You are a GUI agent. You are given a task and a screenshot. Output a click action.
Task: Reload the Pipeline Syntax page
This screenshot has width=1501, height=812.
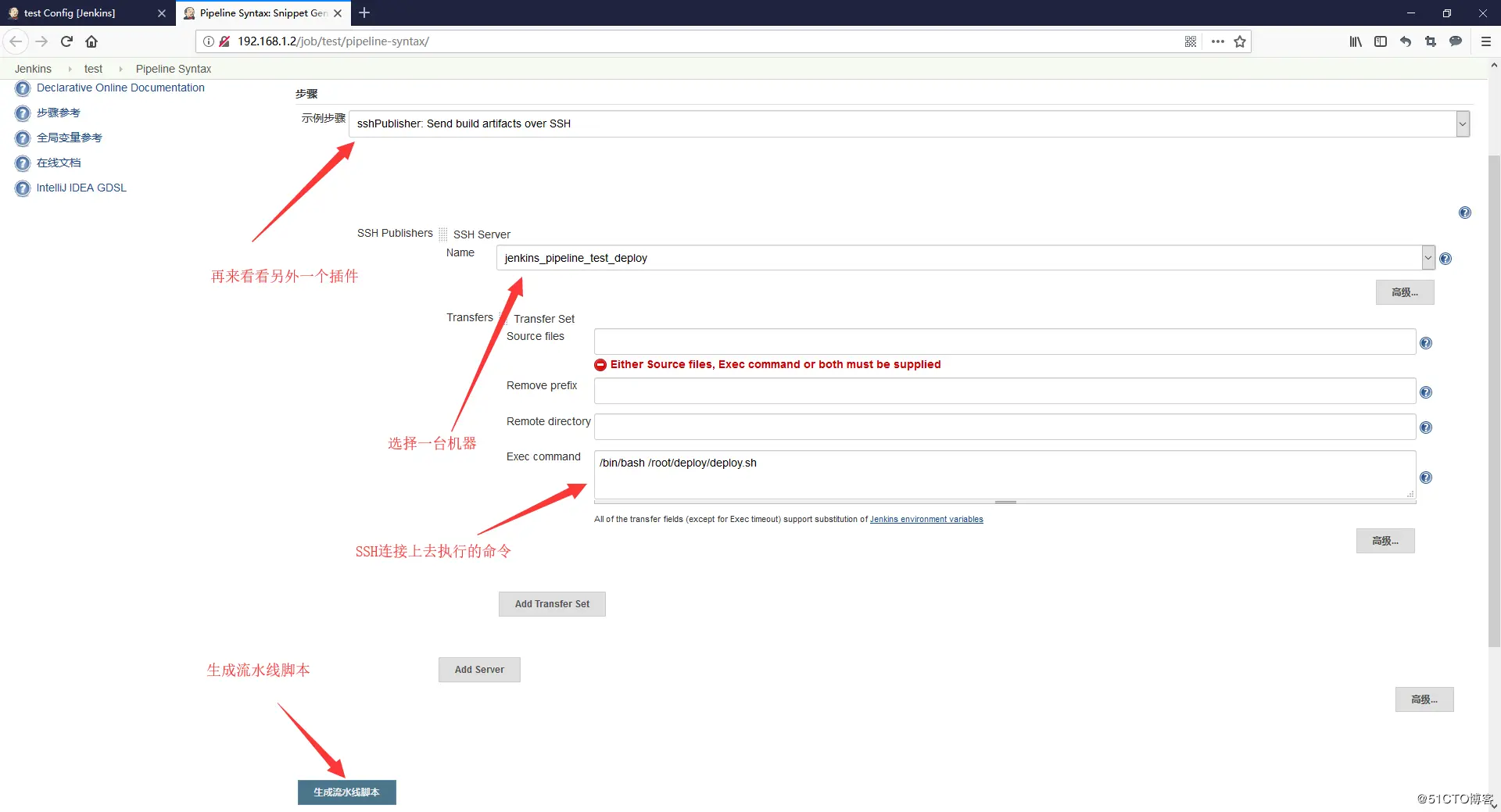point(66,41)
